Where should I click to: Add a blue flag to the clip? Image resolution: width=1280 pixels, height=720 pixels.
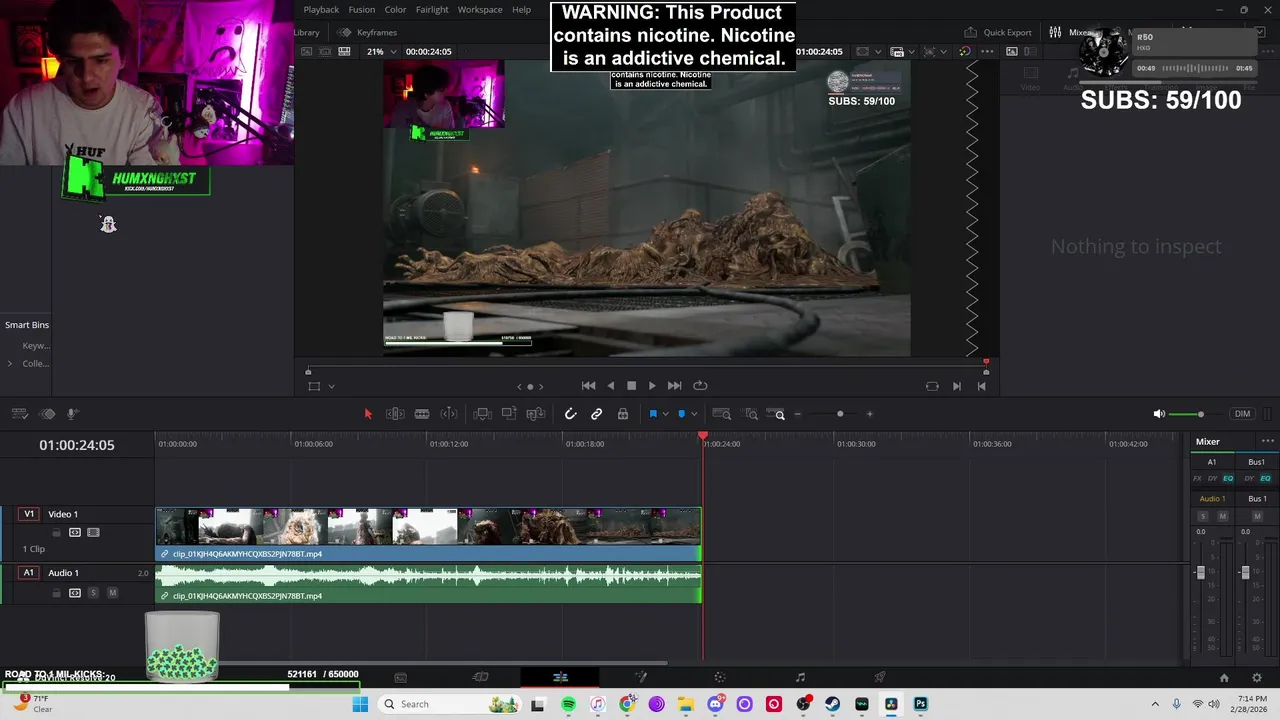pos(653,414)
